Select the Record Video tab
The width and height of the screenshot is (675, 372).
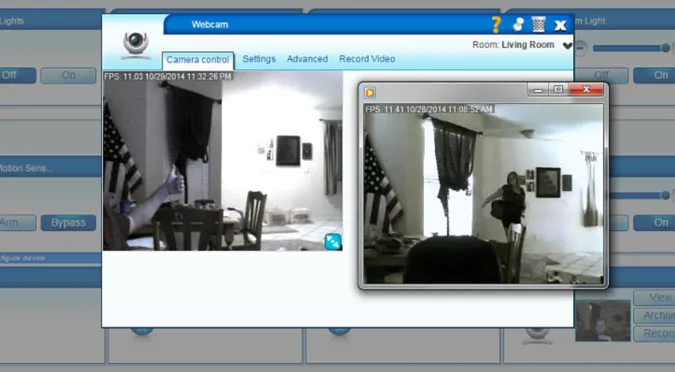tap(367, 59)
